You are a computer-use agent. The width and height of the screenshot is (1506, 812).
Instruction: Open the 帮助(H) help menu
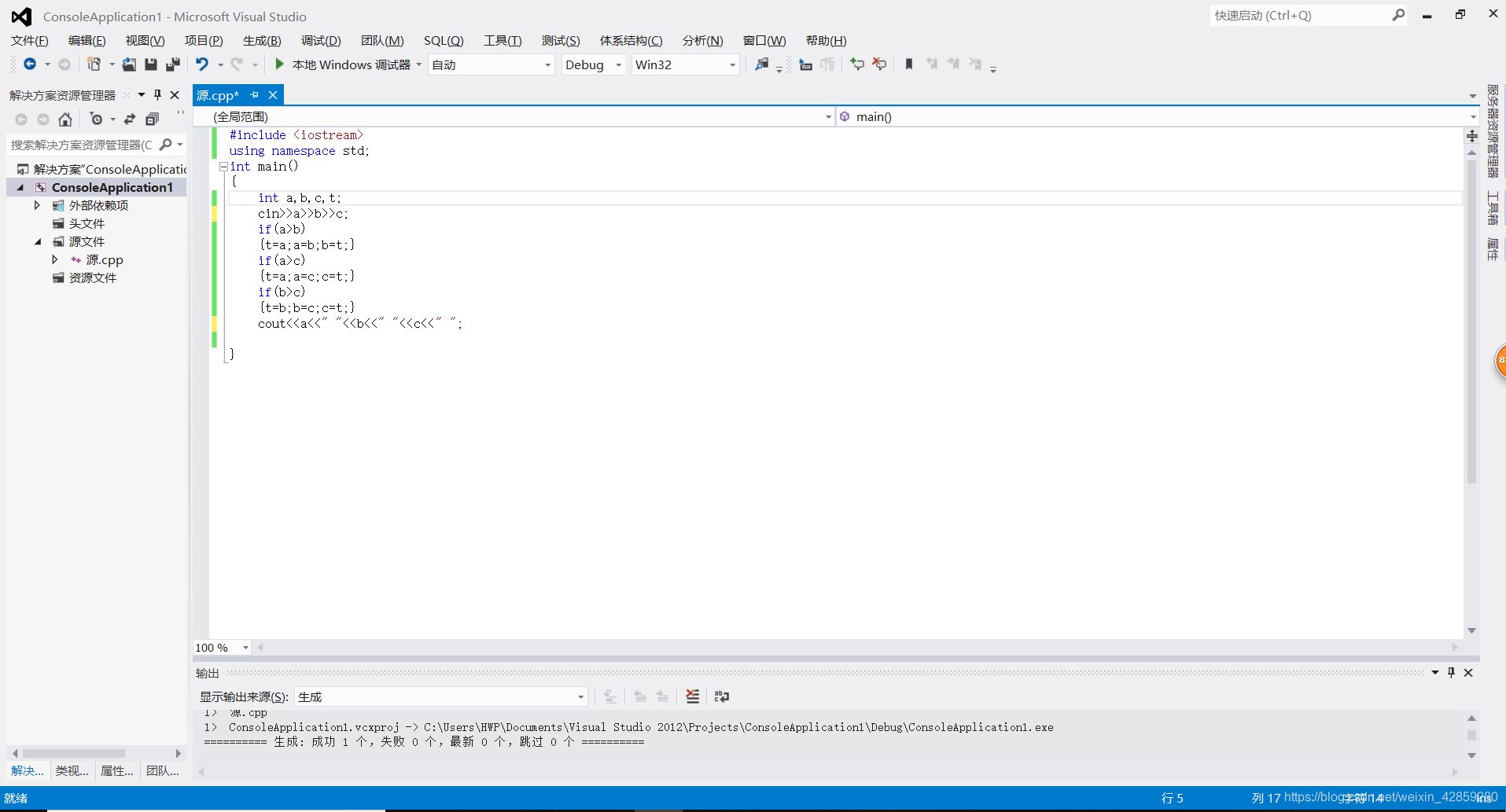pyautogui.click(x=826, y=40)
